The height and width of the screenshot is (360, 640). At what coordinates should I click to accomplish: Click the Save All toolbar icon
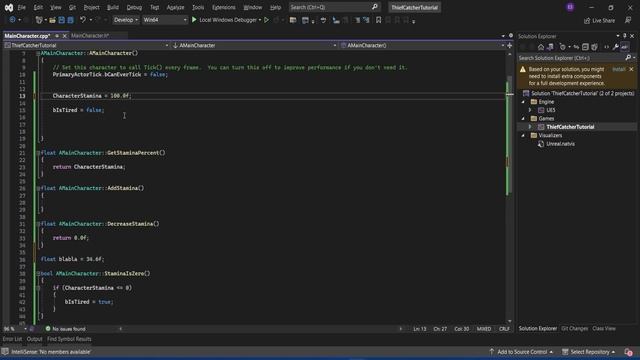point(70,20)
